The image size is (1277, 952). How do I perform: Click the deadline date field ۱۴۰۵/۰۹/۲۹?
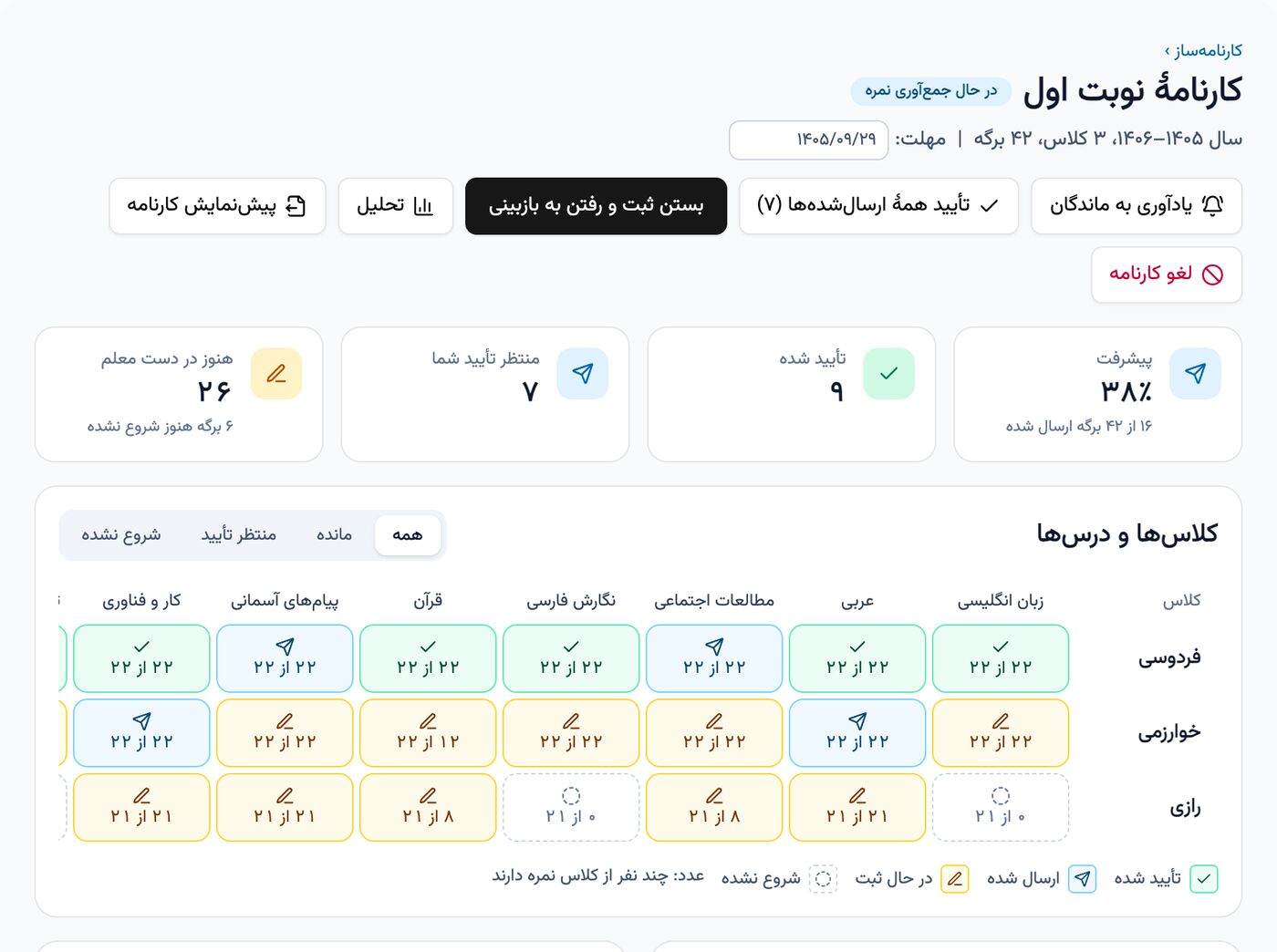808,140
